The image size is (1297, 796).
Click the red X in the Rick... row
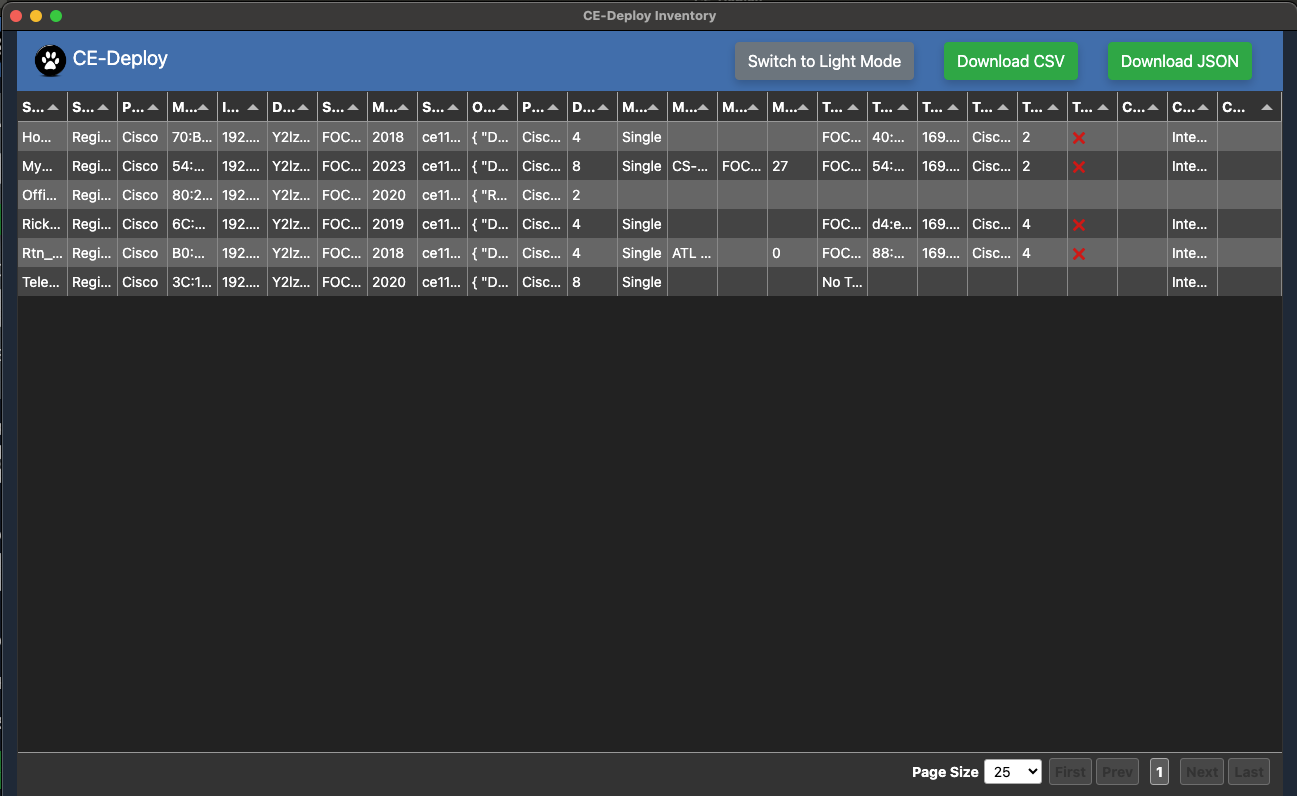tap(1079, 225)
